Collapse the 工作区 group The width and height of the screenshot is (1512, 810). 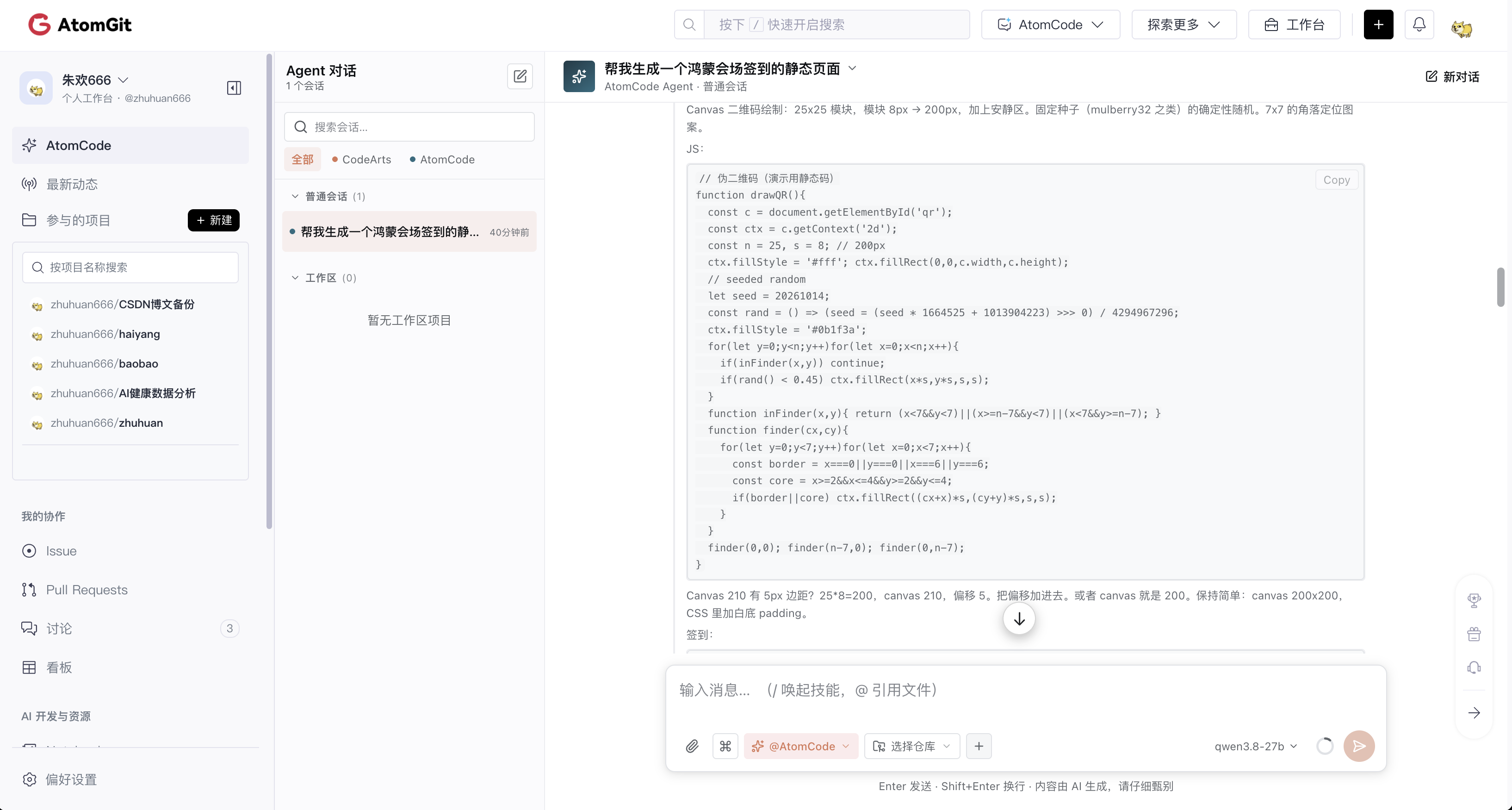(295, 278)
